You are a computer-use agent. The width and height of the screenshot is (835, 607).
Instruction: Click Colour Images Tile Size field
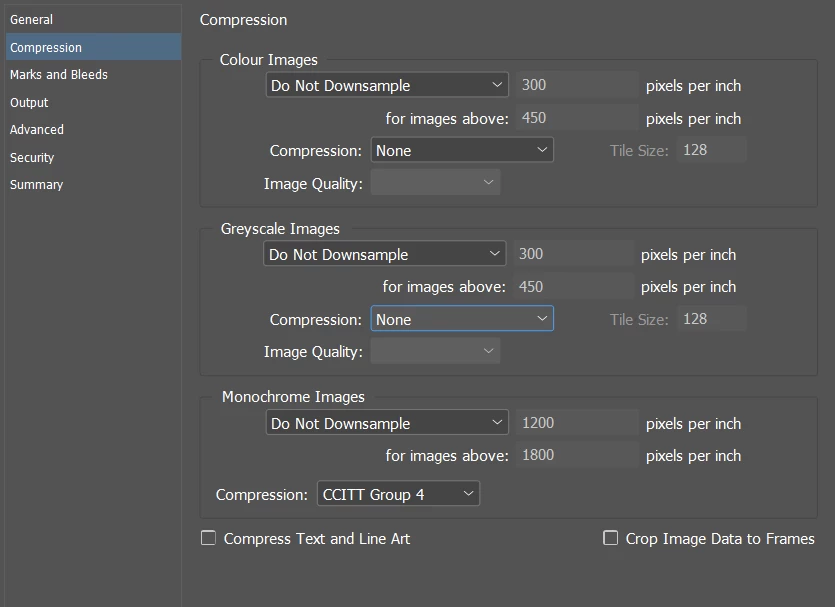click(711, 150)
